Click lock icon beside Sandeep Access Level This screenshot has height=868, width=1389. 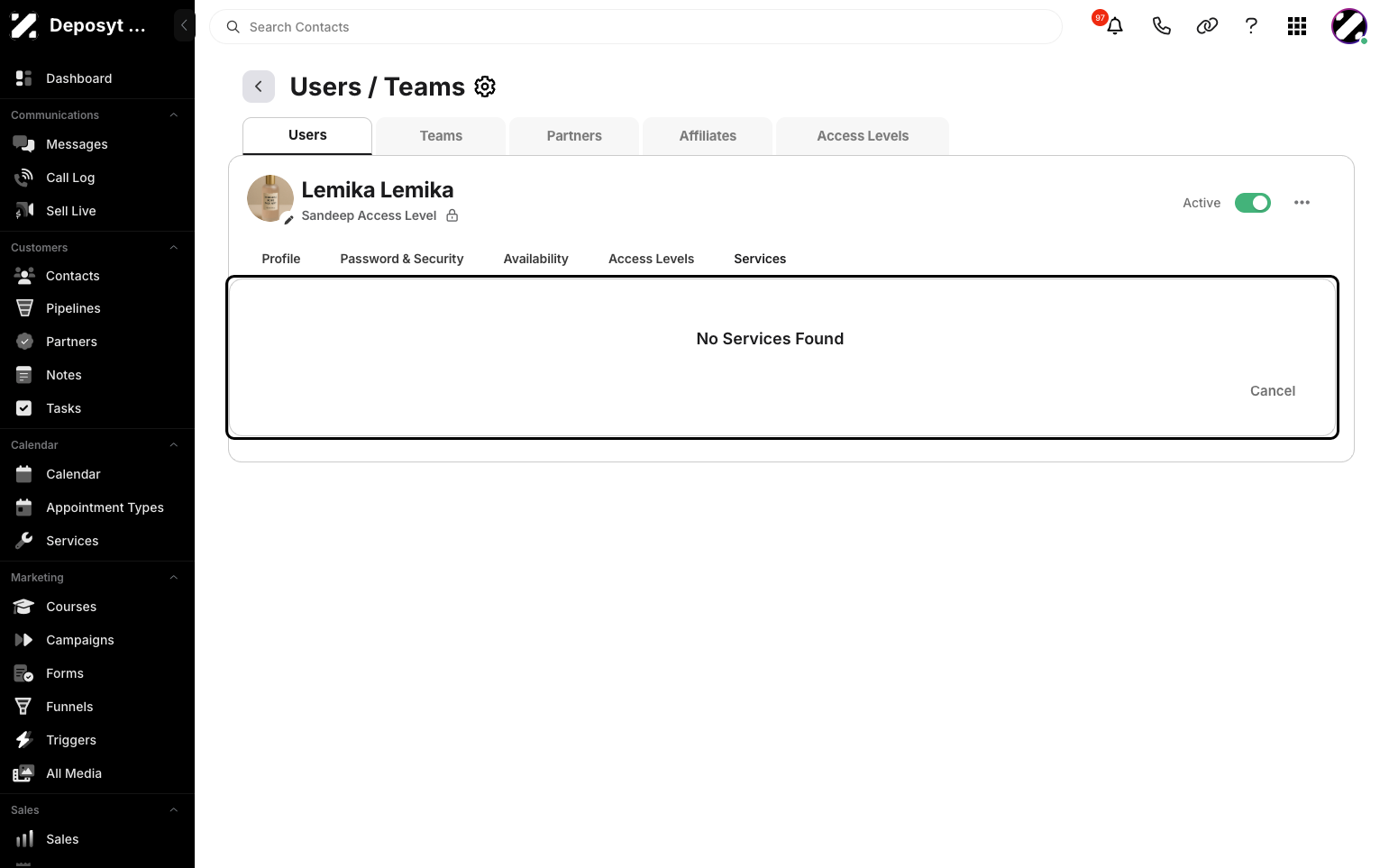point(452,215)
